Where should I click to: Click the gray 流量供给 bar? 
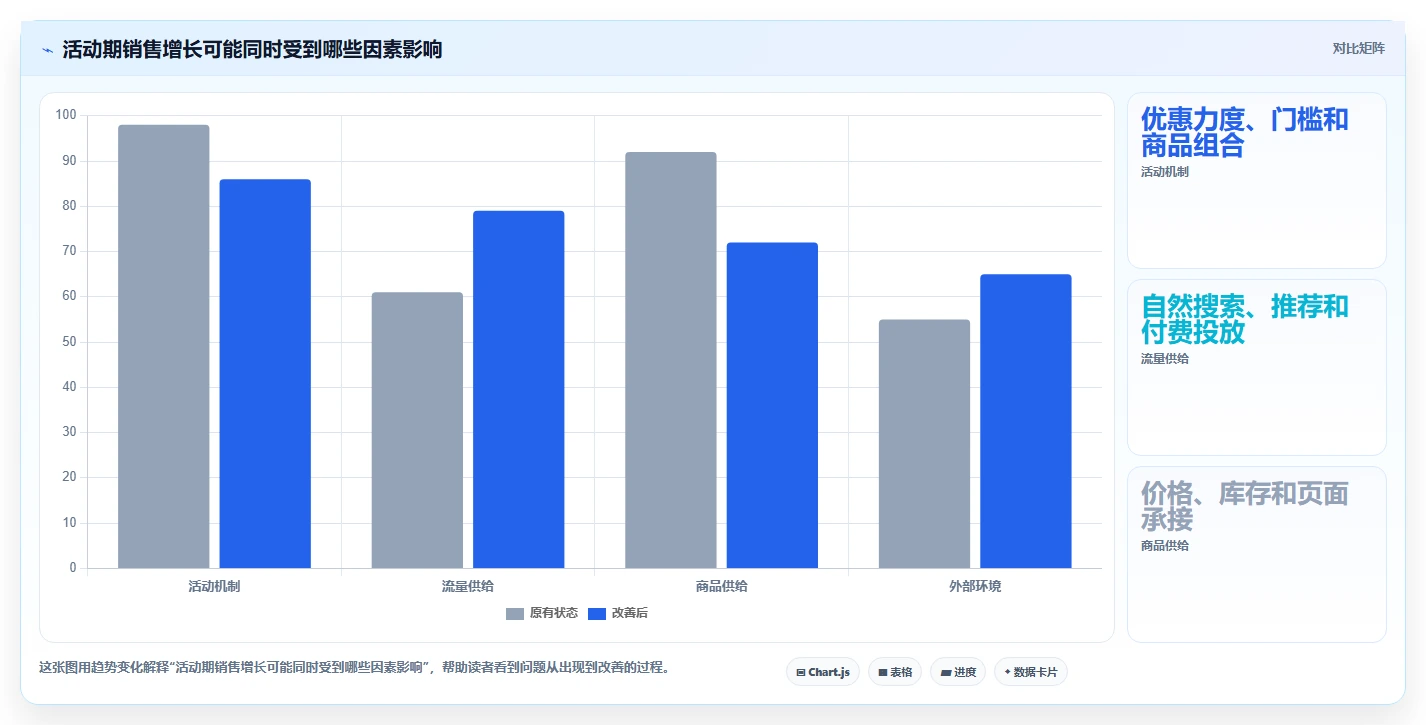coord(417,430)
